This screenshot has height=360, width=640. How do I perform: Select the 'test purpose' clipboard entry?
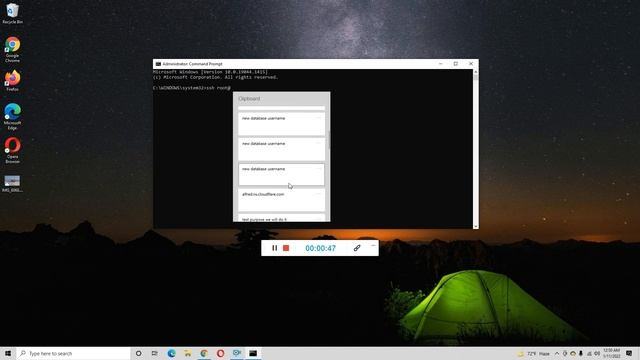click(x=281, y=218)
